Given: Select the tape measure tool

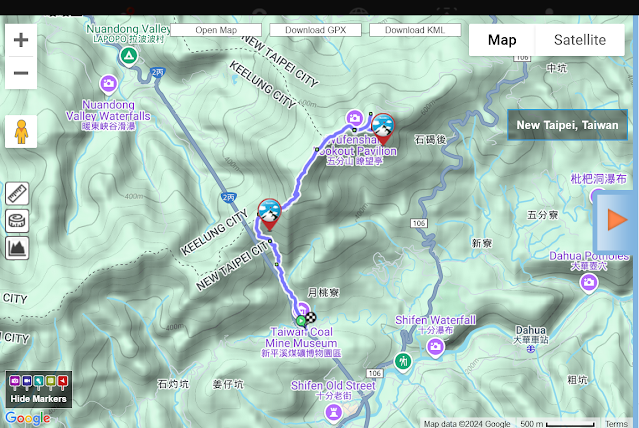Looking at the screenshot, I should (17, 221).
